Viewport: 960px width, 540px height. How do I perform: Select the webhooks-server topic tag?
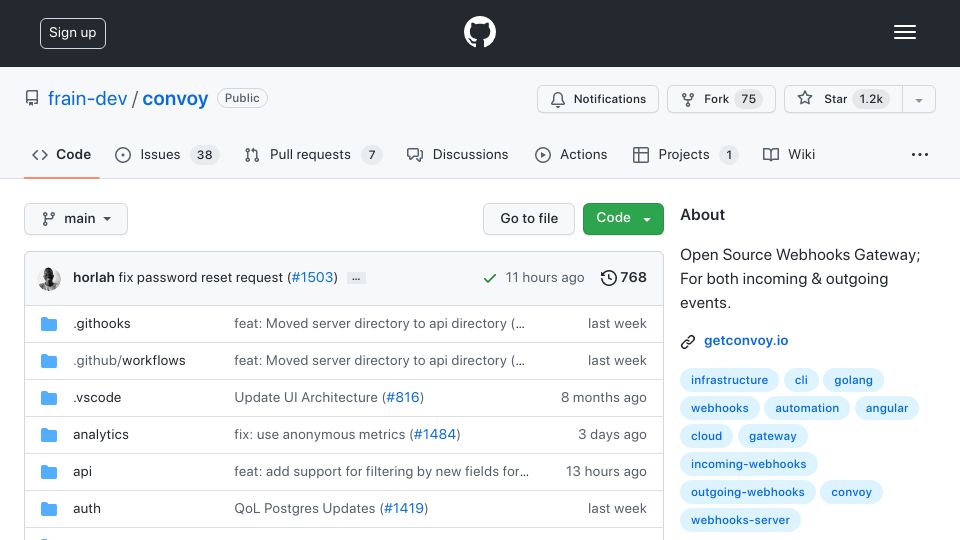[x=740, y=520]
